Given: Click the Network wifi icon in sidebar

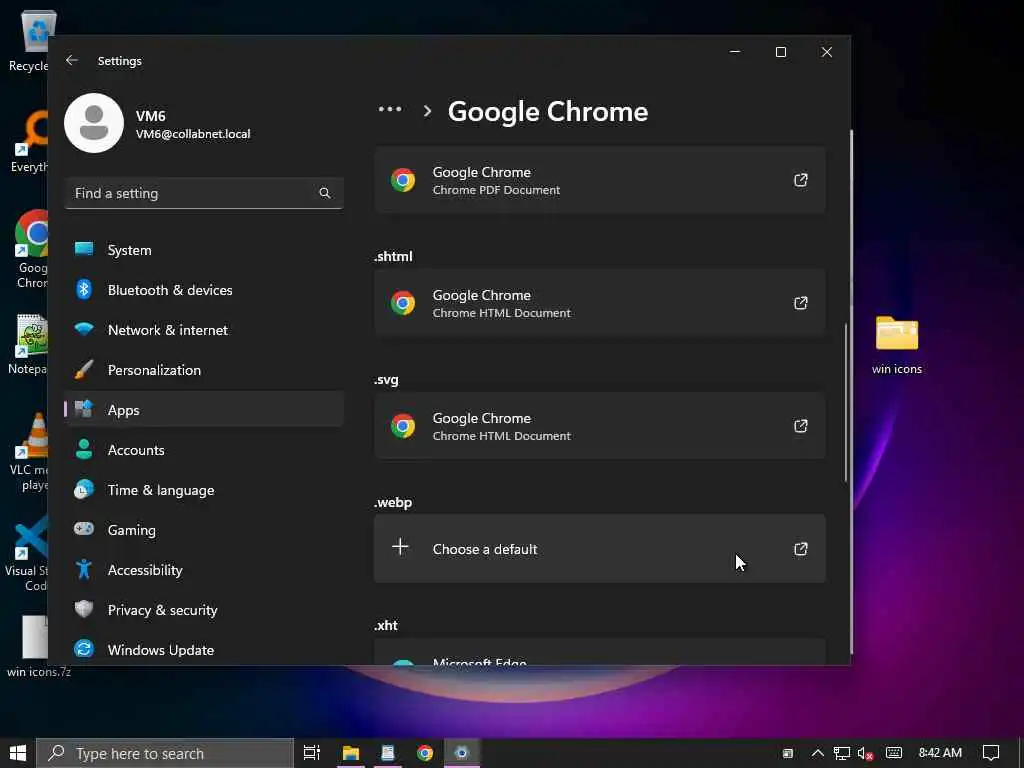Looking at the screenshot, I should tap(84, 329).
